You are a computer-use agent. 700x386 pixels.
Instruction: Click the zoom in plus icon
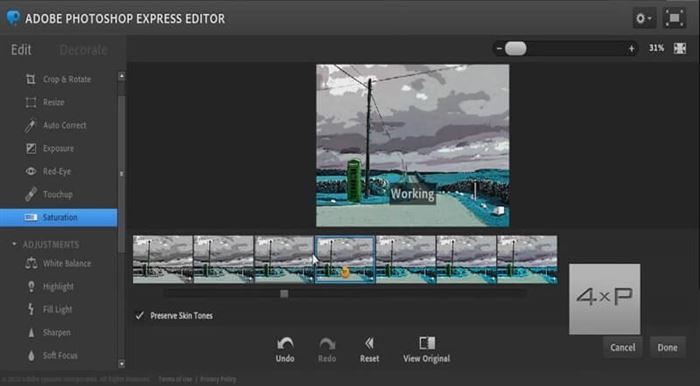point(631,48)
